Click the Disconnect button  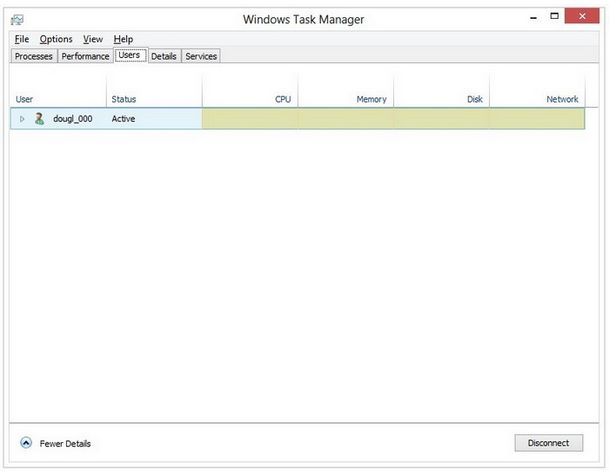point(548,443)
